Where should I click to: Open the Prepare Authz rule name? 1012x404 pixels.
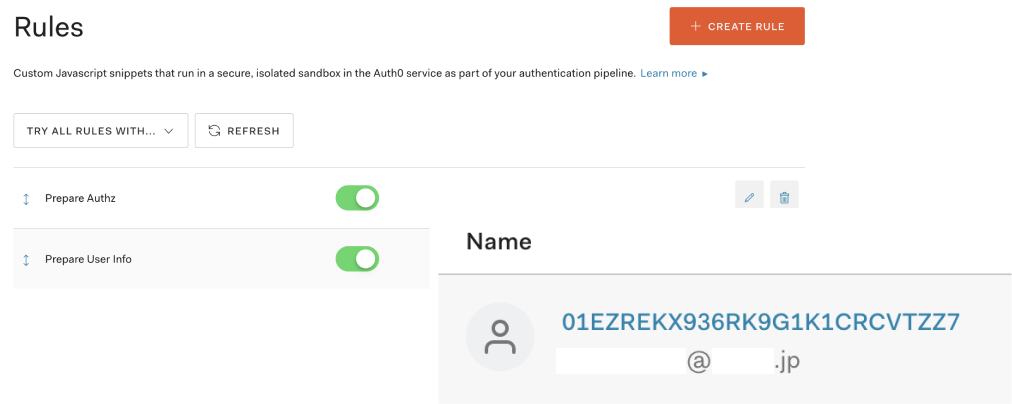coord(80,199)
